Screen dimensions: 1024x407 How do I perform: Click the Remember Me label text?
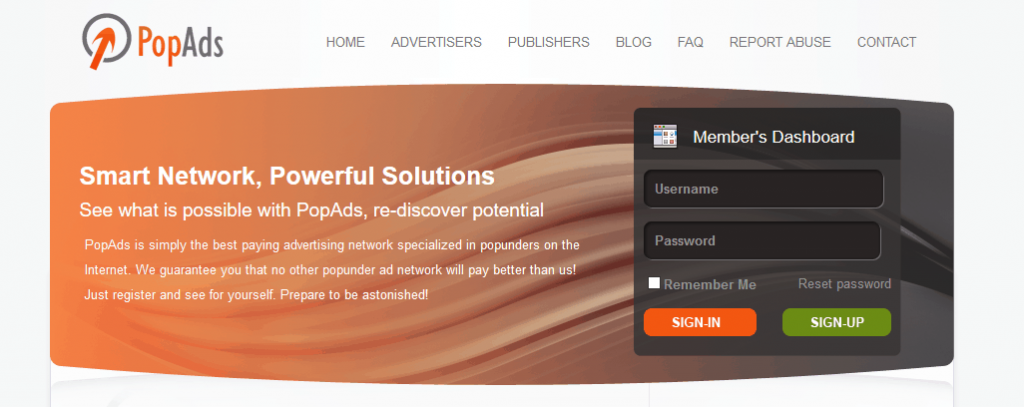(x=710, y=285)
